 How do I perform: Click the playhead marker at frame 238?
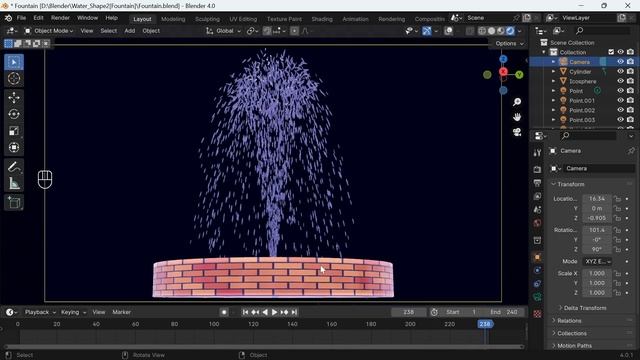coord(485,324)
